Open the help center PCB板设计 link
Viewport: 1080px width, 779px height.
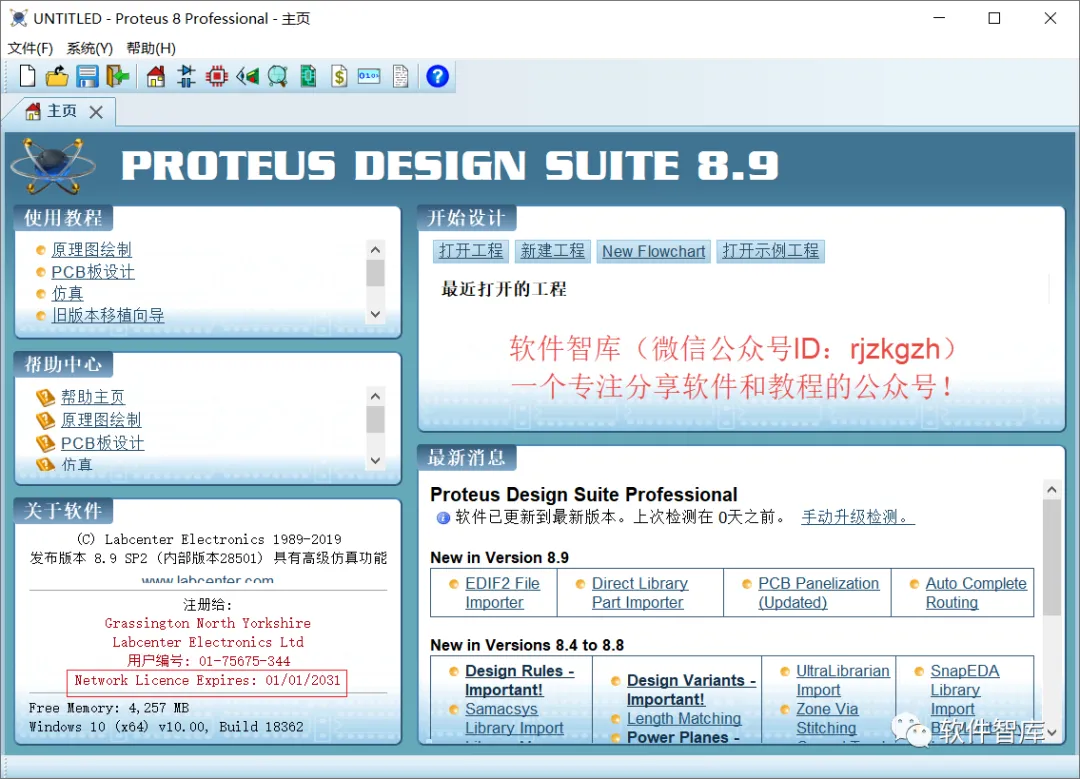103,443
